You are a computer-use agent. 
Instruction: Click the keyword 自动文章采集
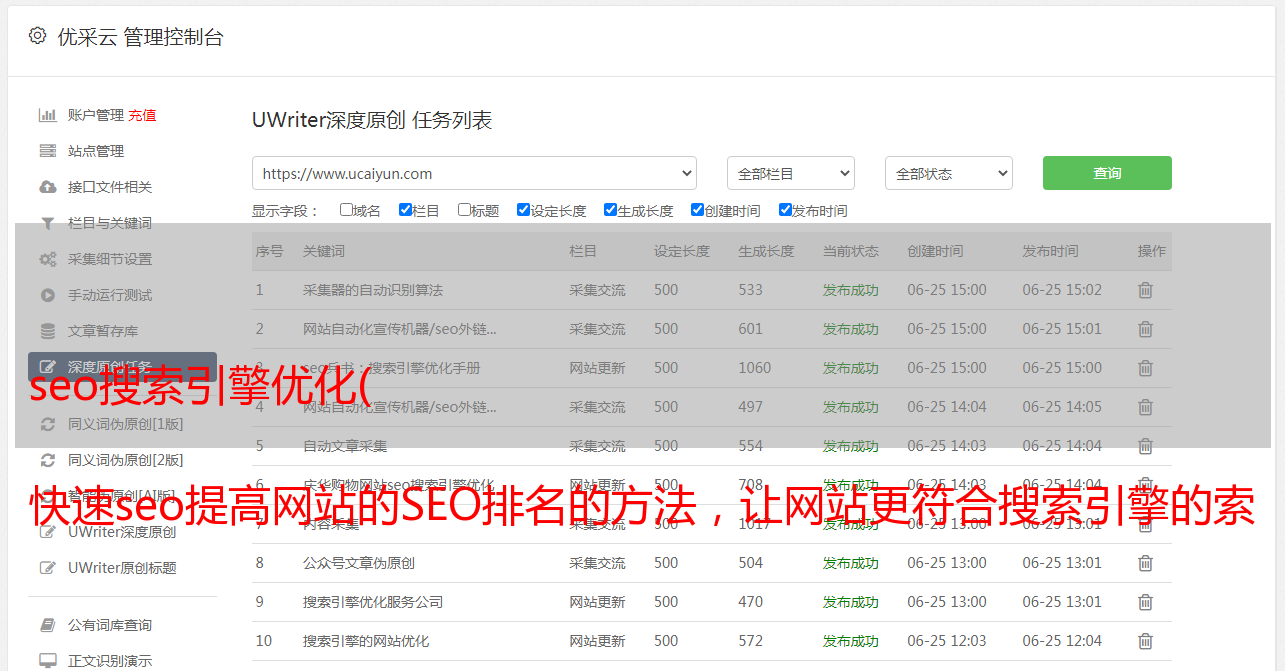(345, 446)
